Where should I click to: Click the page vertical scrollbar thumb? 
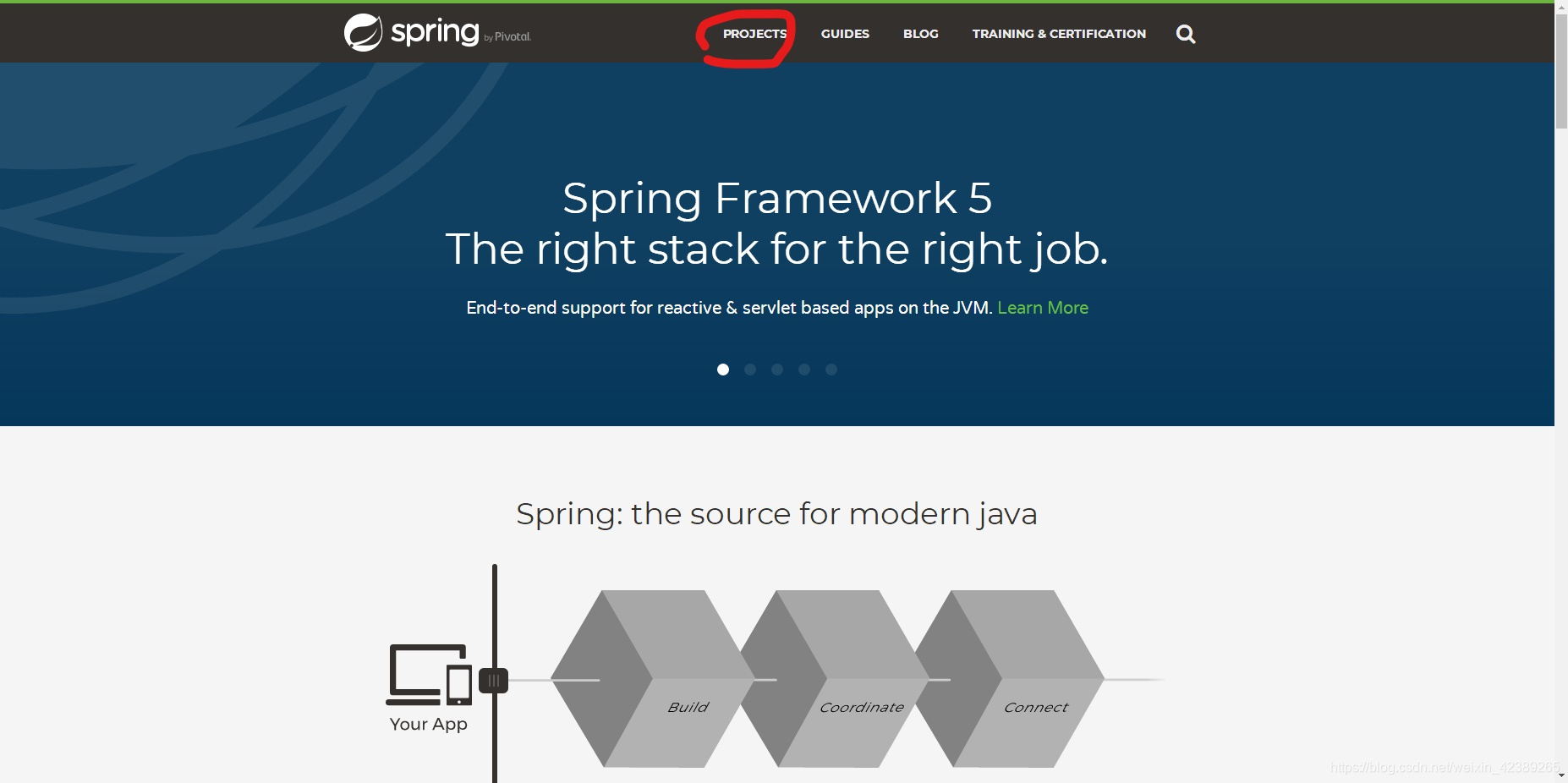pos(1561,71)
